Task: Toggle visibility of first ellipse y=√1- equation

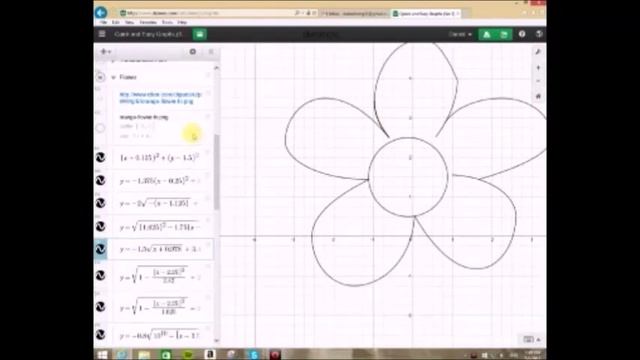Action: point(100,276)
